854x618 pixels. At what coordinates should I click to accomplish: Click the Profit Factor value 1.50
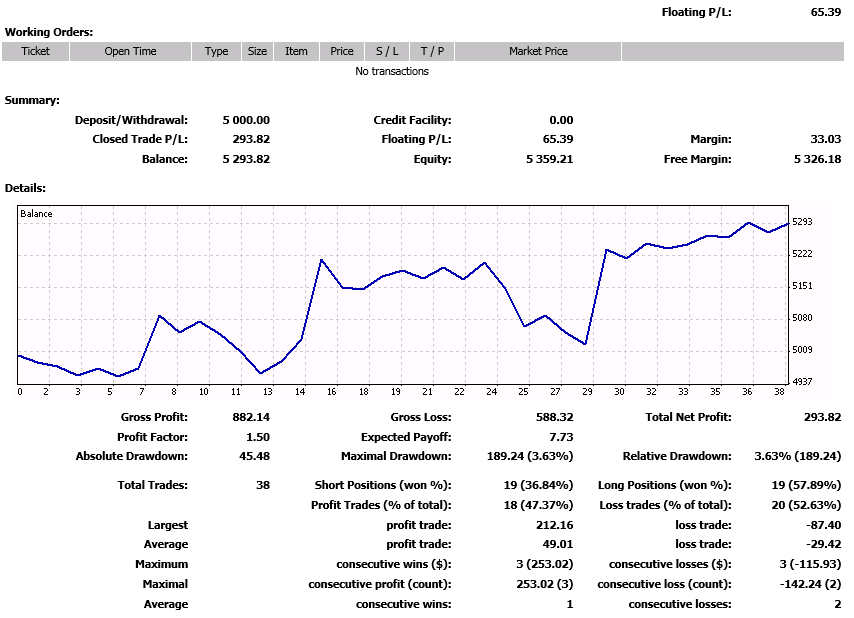click(256, 437)
